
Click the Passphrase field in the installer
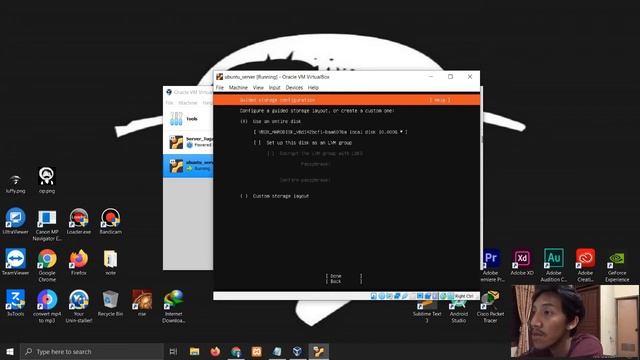coord(315,164)
